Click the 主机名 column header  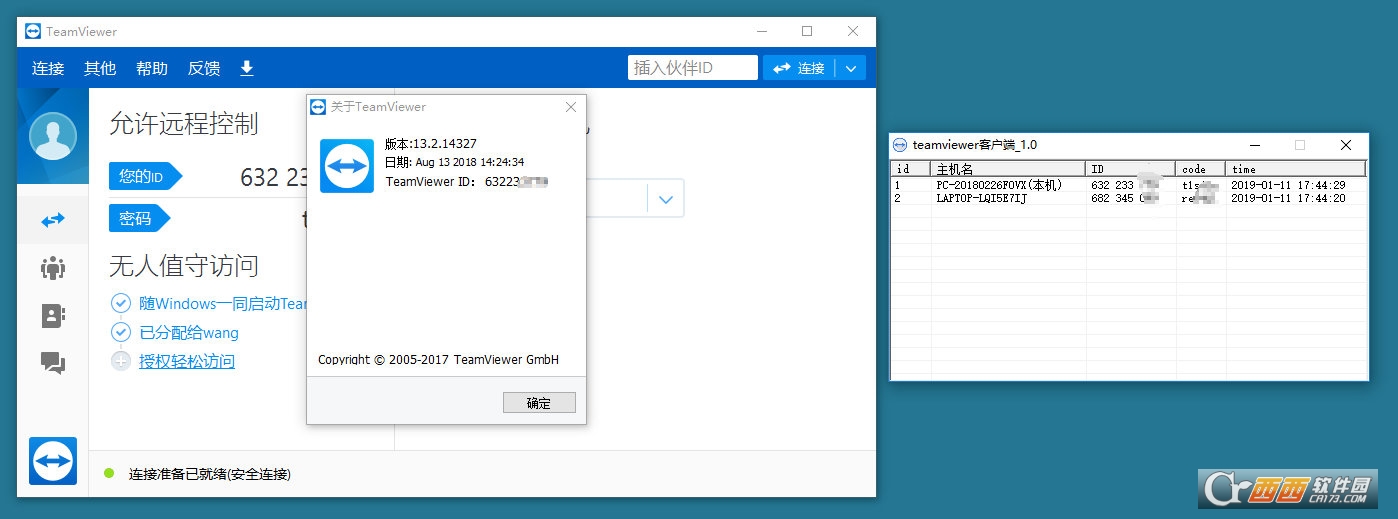point(1008,169)
